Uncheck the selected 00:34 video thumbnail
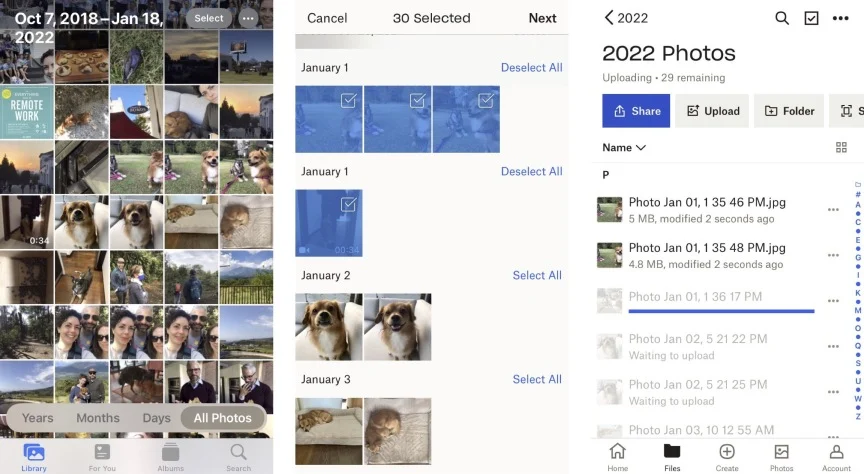The image size is (864, 474). pos(329,223)
